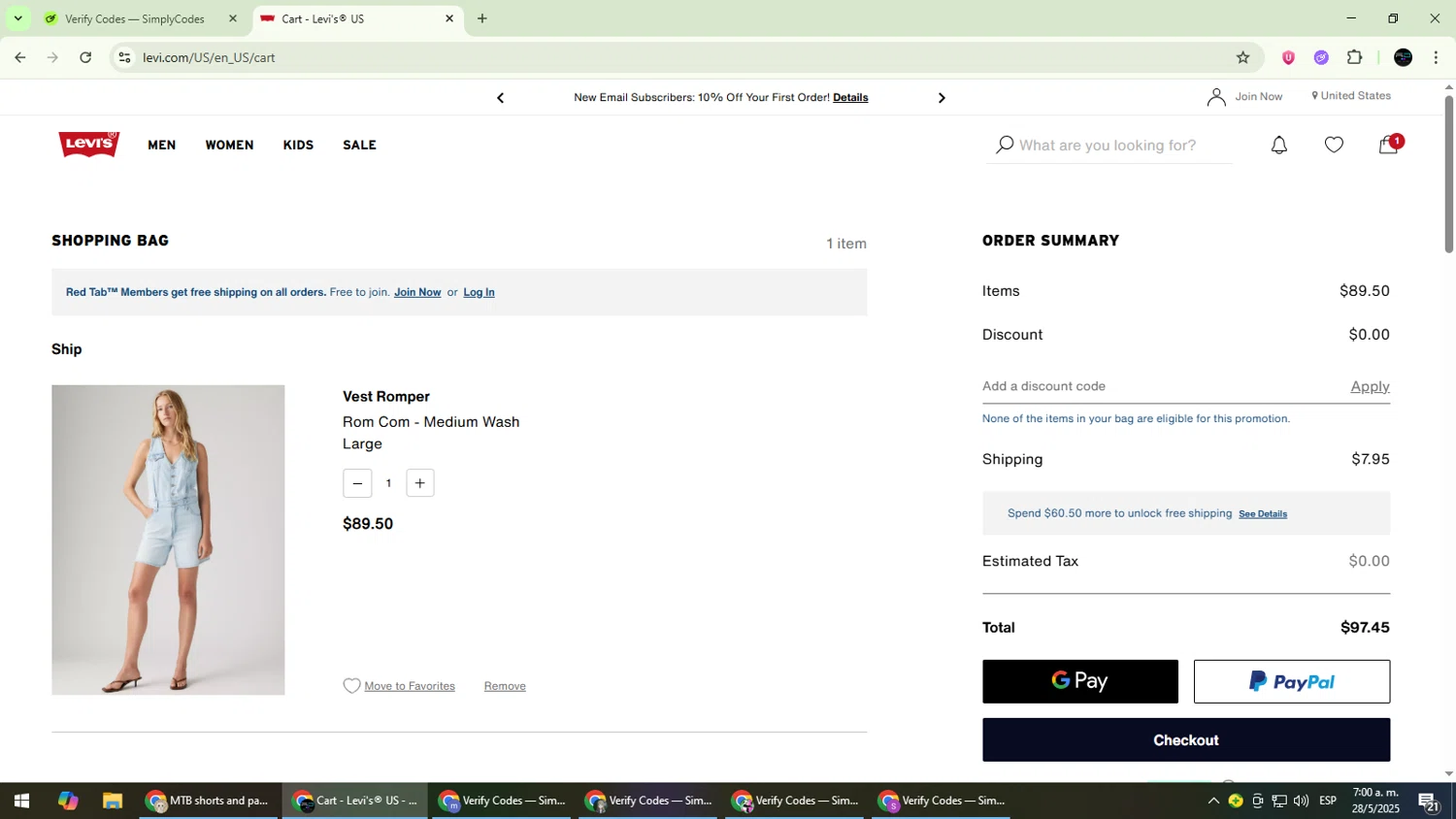Screen dimensions: 1456x819
Task: Open the Copilot taskbar icon
Action: [67, 801]
